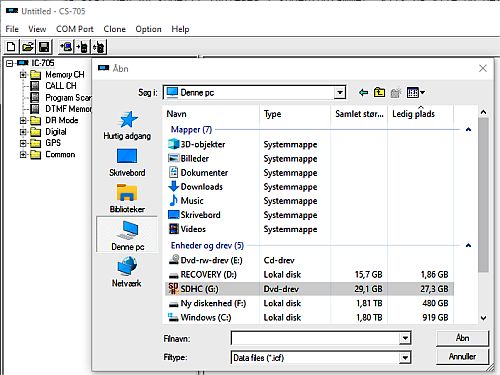Image resolution: width=500 pixels, height=375 pixels.
Task: Expand the Common tree node
Action: (x=23, y=154)
